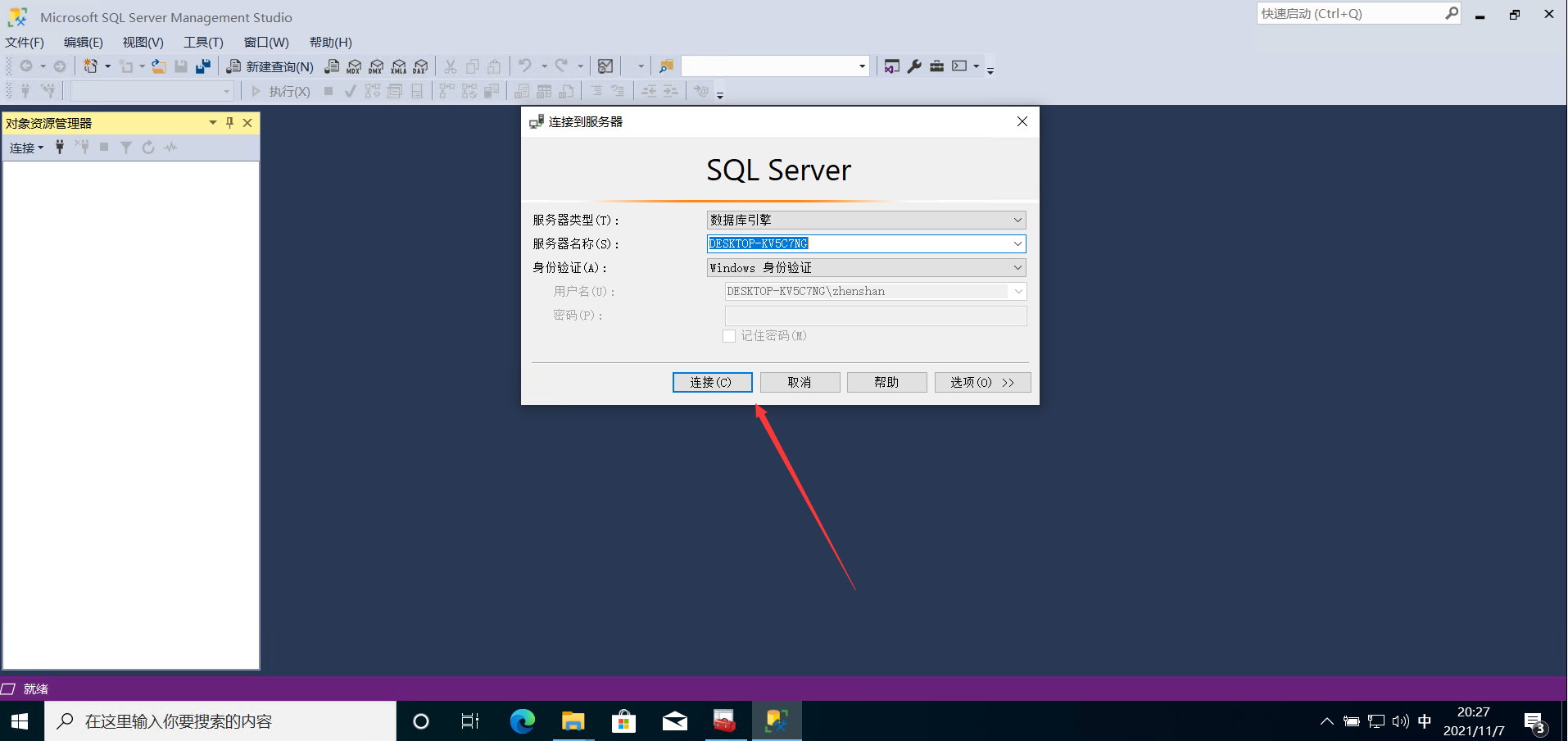The height and width of the screenshot is (741, 1568).
Task: Open File Explorer from the taskbar
Action: pyautogui.click(x=573, y=721)
